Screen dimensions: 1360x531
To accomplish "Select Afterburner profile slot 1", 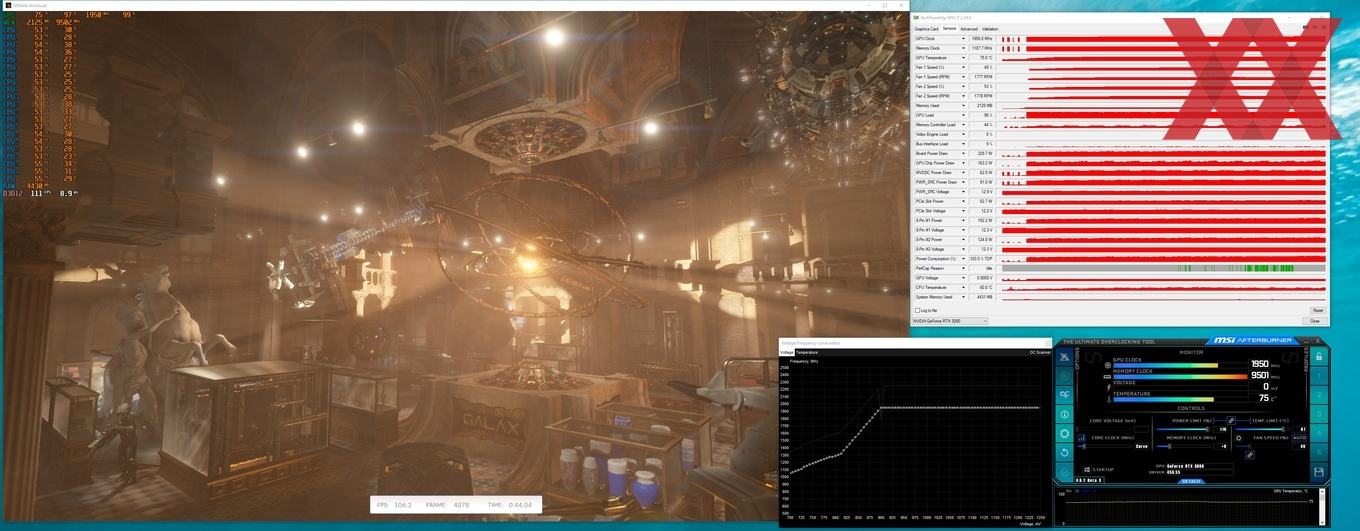I will tap(1319, 376).
